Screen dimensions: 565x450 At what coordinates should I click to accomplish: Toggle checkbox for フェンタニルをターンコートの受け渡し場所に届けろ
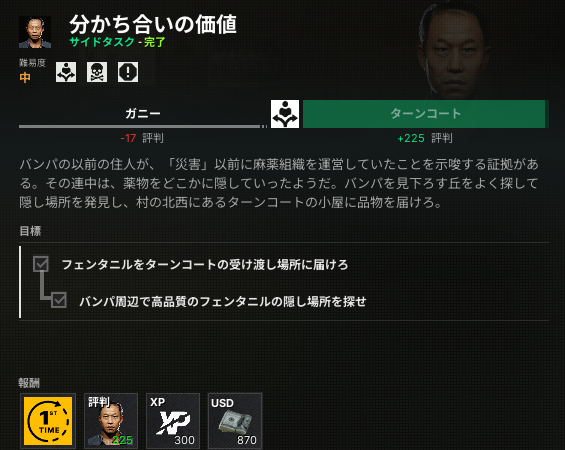click(x=41, y=264)
